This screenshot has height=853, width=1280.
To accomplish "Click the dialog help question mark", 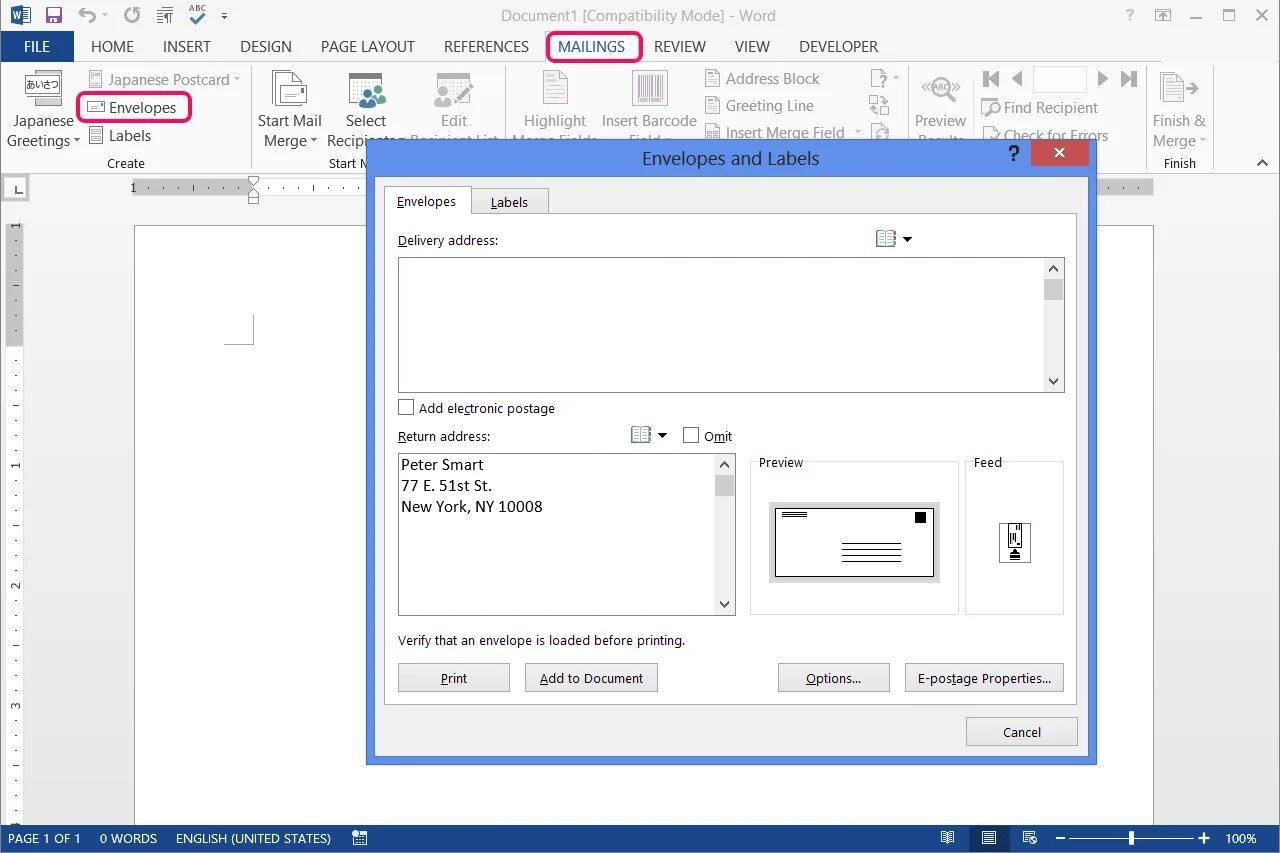I will tap(1013, 153).
